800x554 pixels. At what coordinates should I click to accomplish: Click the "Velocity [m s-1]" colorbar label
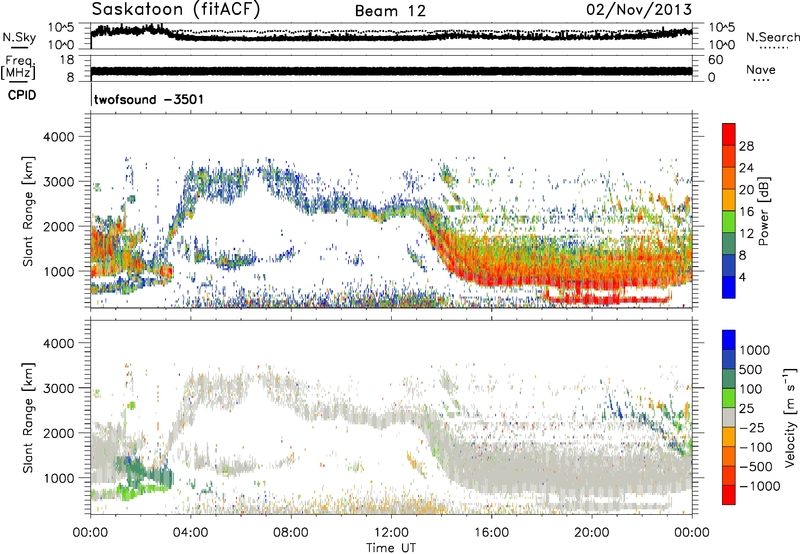(x=791, y=417)
